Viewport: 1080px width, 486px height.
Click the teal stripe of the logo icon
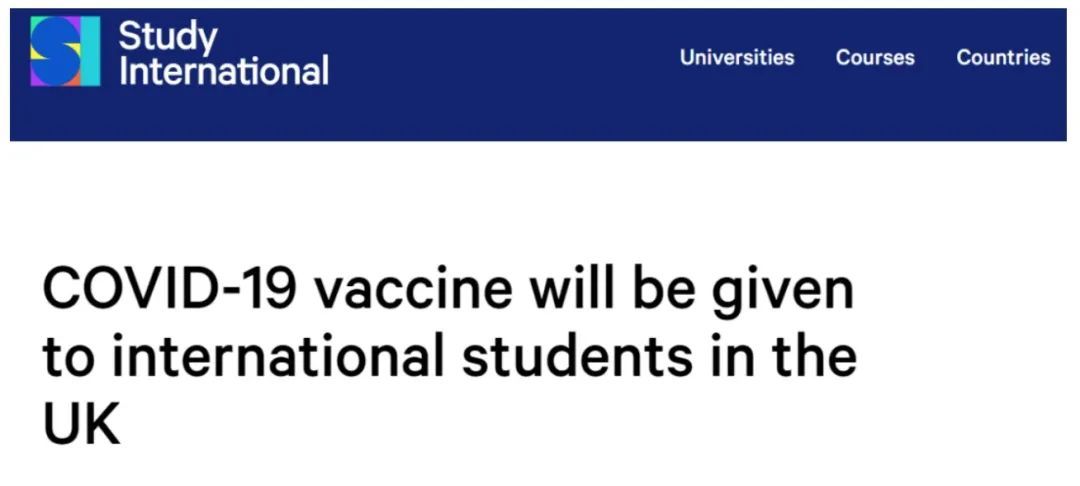tap(92, 51)
